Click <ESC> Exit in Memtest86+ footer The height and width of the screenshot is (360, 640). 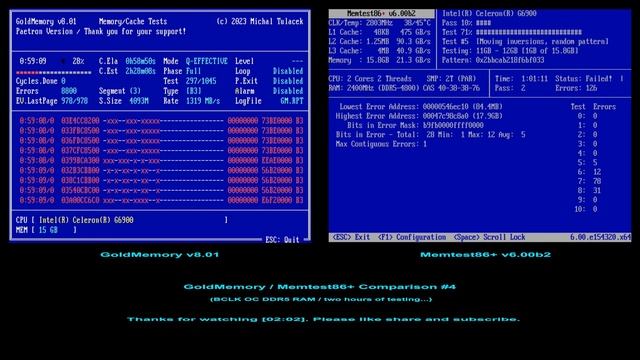[x=351, y=237]
